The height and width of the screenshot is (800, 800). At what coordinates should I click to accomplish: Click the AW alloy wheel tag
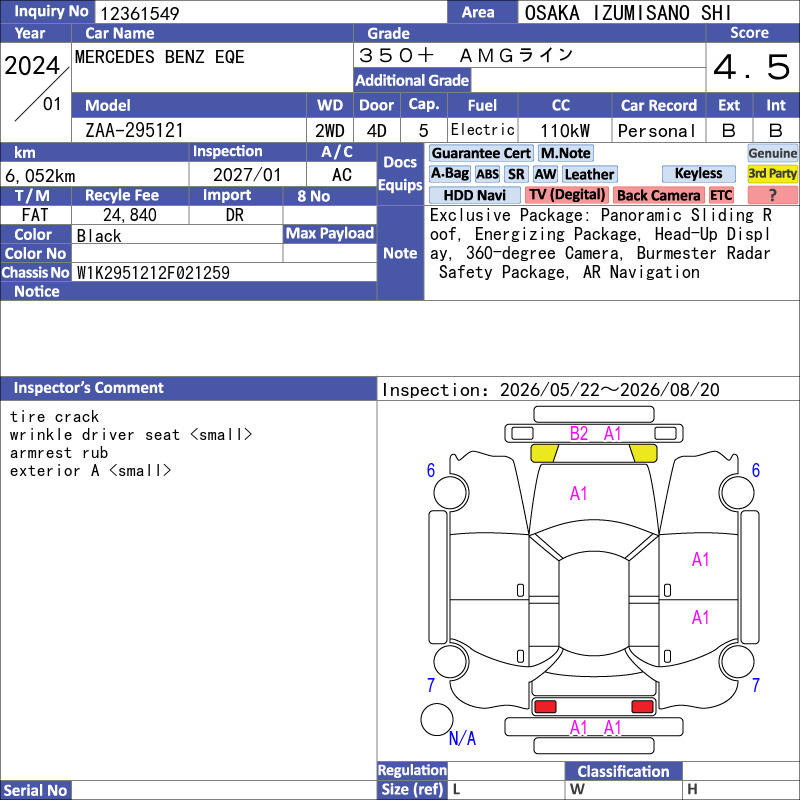(x=545, y=174)
